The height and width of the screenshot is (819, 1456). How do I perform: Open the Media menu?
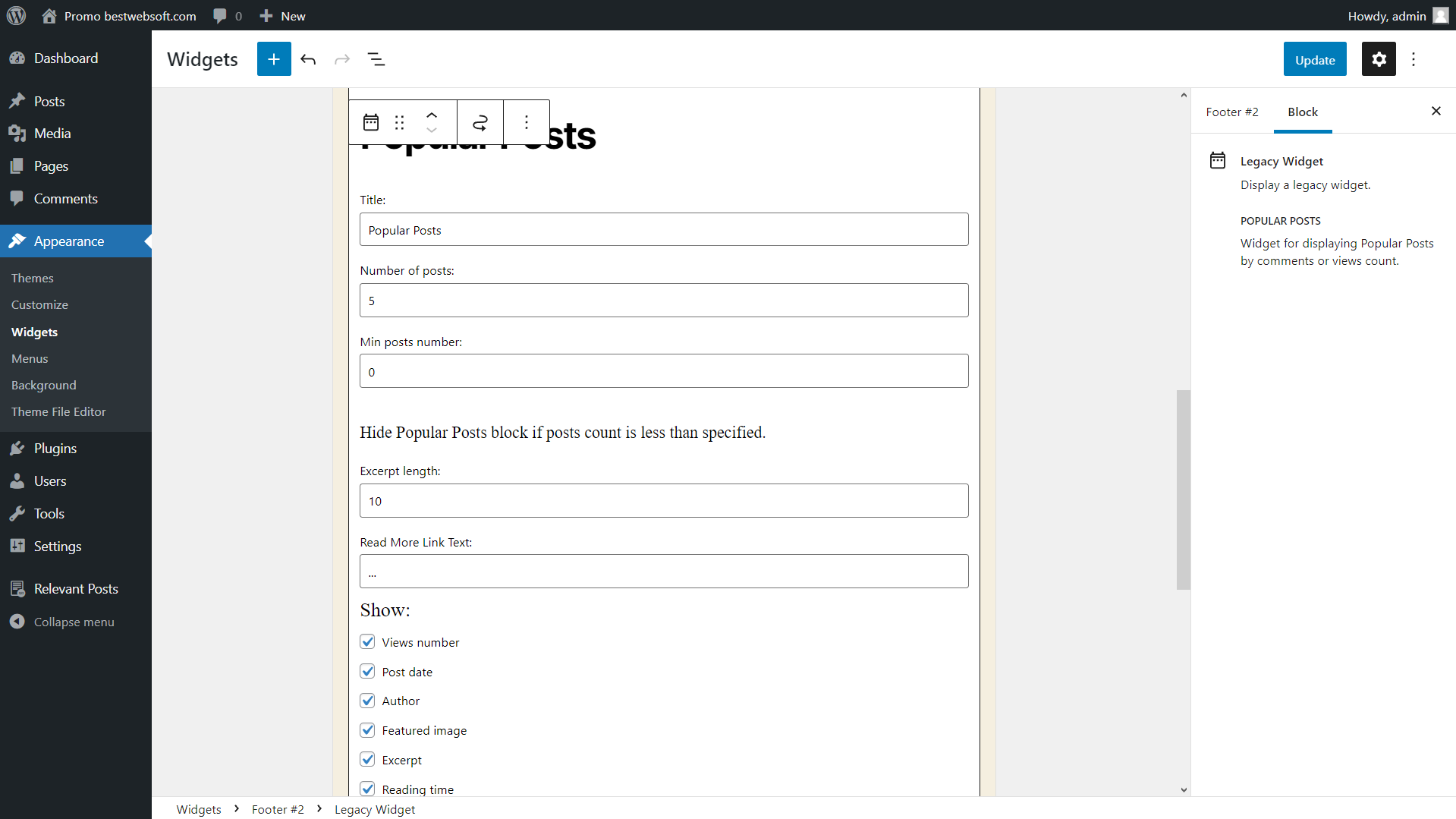point(76,134)
